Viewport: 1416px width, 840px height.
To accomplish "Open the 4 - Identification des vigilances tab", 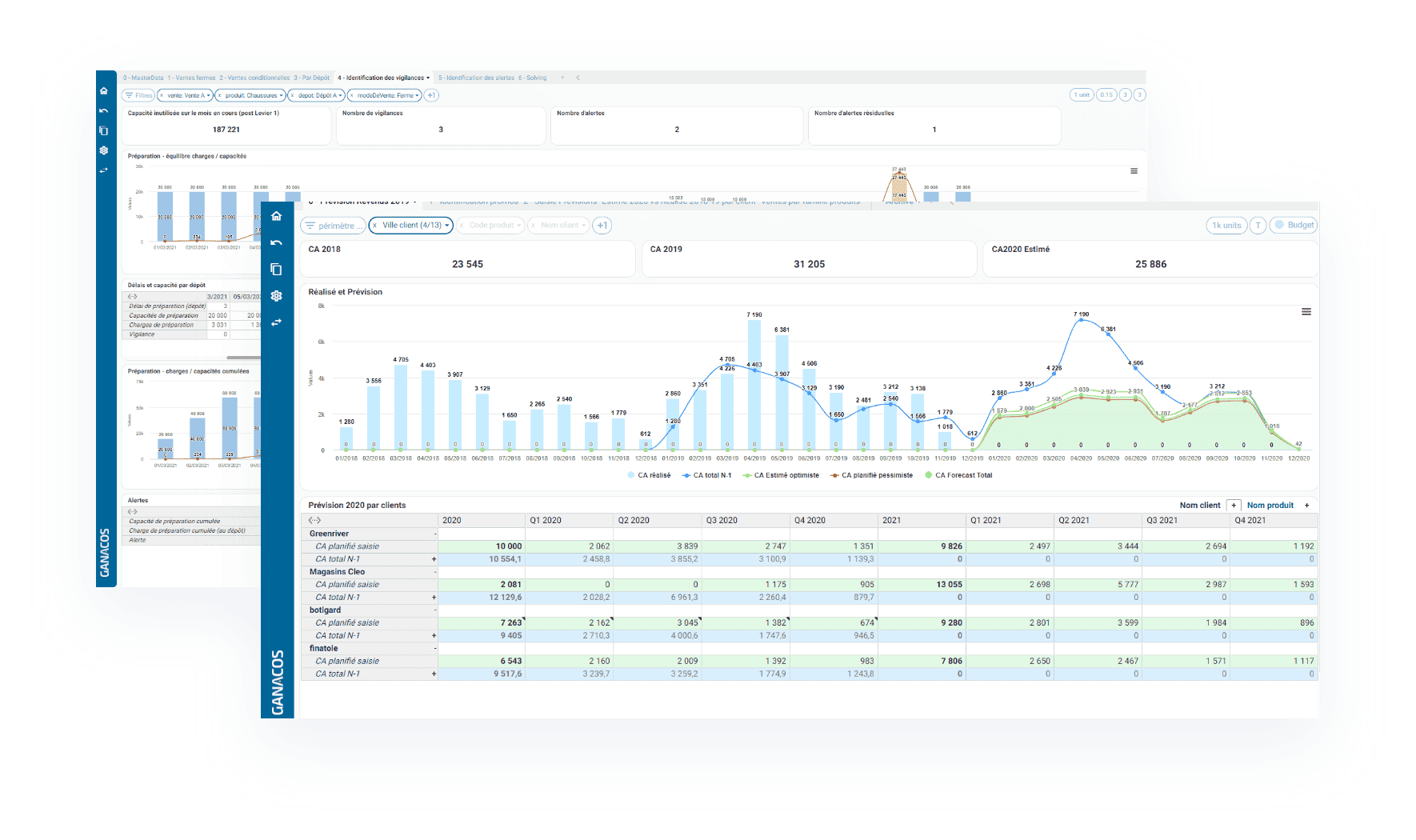I will tap(383, 78).
